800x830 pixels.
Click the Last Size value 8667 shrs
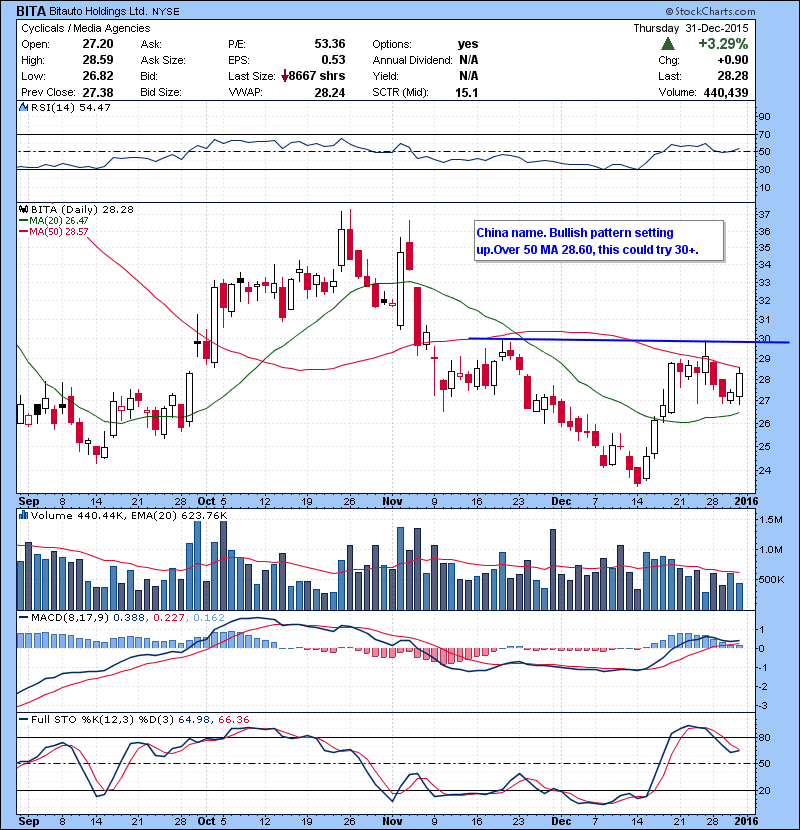click(317, 76)
